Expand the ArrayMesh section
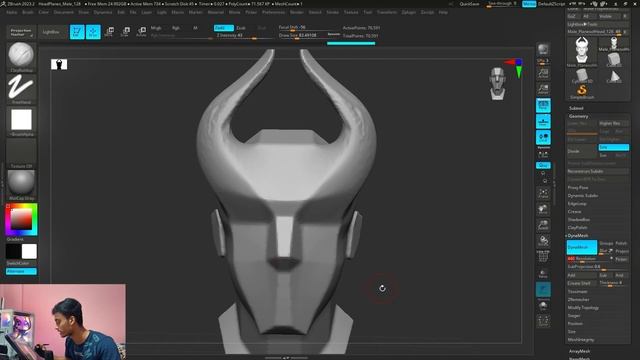This screenshot has height=360, width=640. [579, 351]
